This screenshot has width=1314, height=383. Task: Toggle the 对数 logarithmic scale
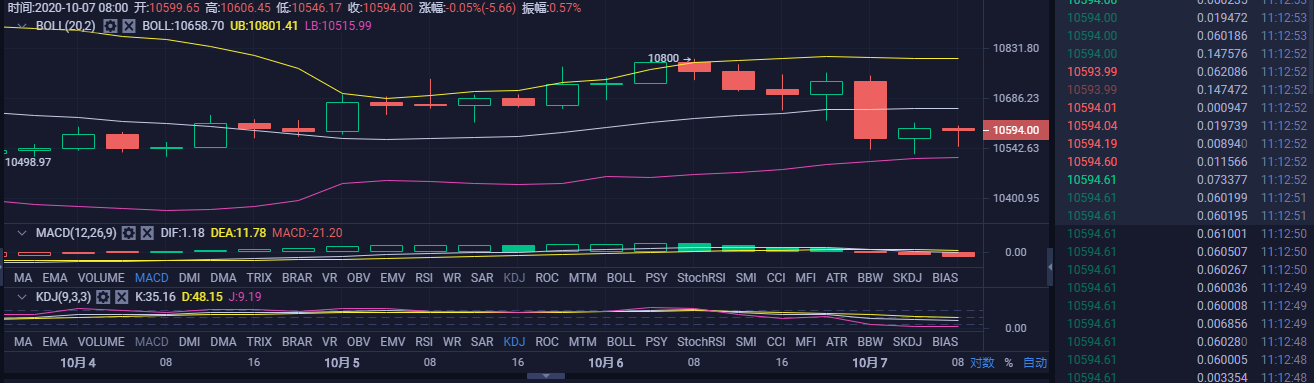coord(982,362)
